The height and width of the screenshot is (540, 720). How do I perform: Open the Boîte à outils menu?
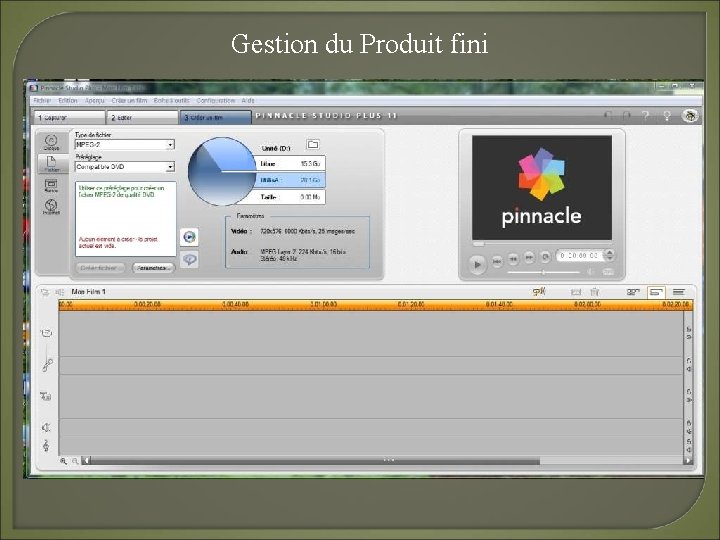click(172, 101)
